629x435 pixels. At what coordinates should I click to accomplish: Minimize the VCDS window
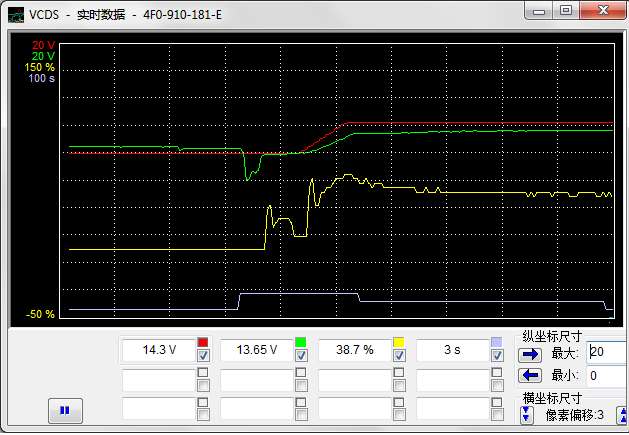541,10
